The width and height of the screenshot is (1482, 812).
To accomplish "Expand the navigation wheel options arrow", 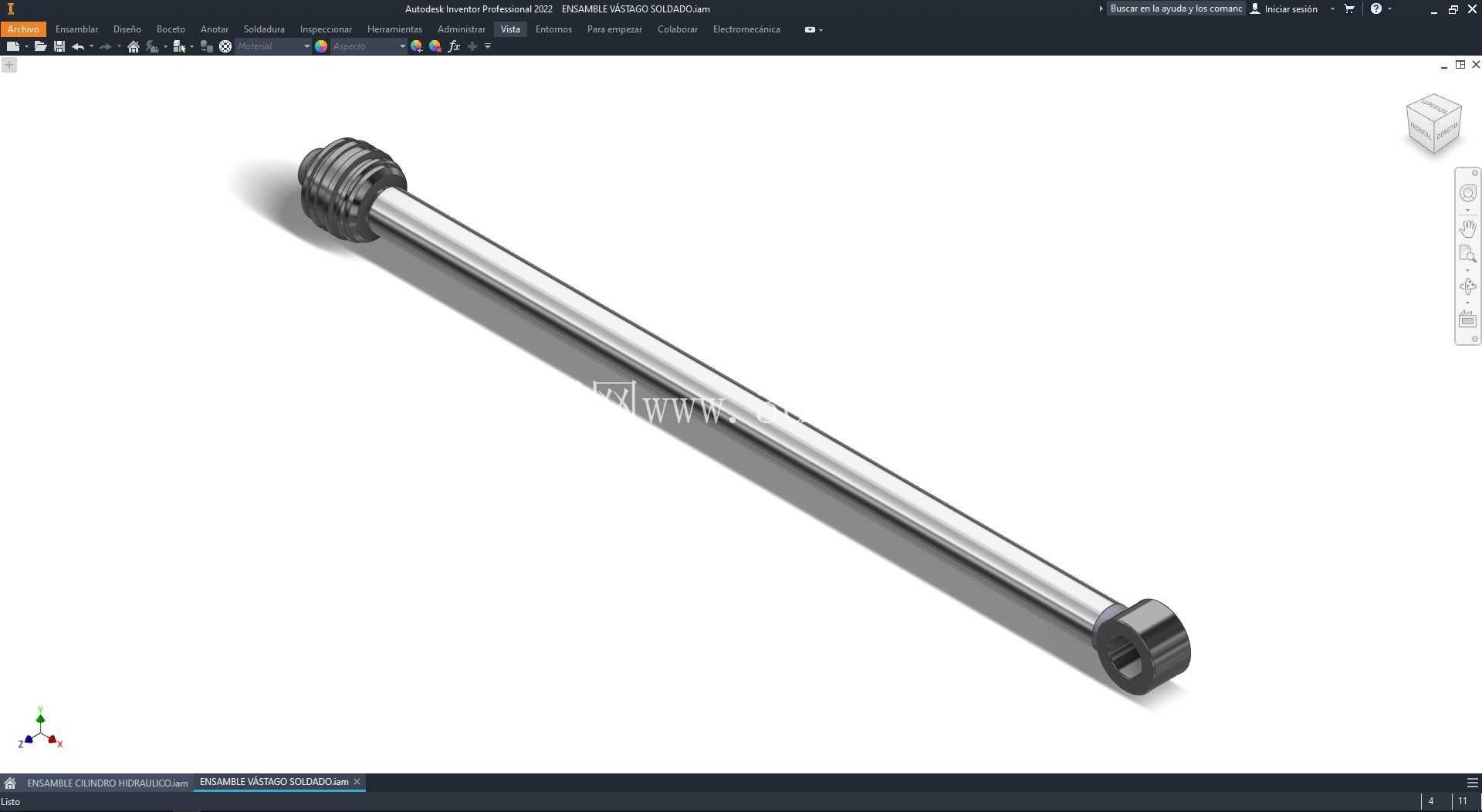I will 1467,211.
